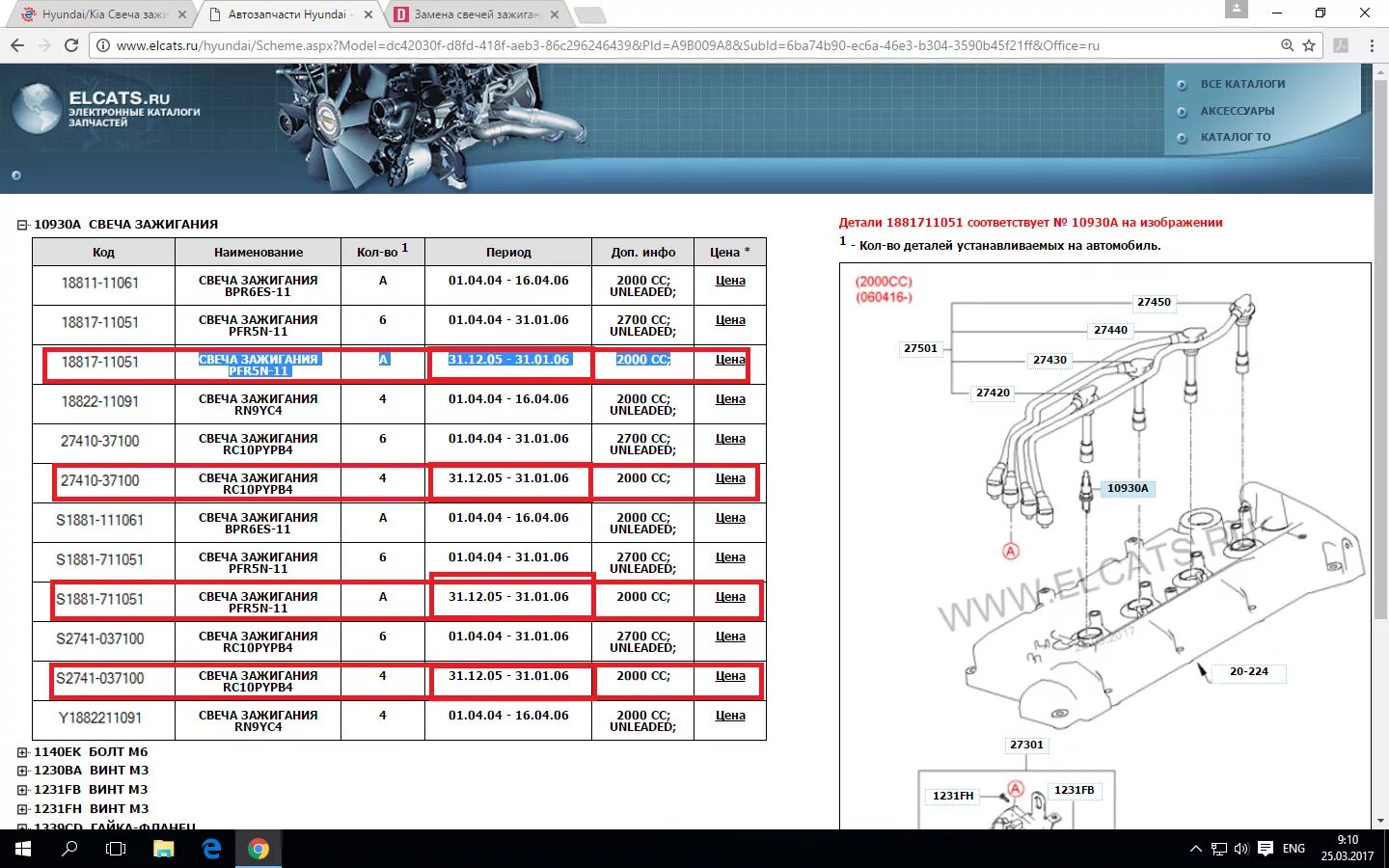Open Microsoft Edge from taskbar
The height and width of the screenshot is (868, 1389).
(x=211, y=849)
